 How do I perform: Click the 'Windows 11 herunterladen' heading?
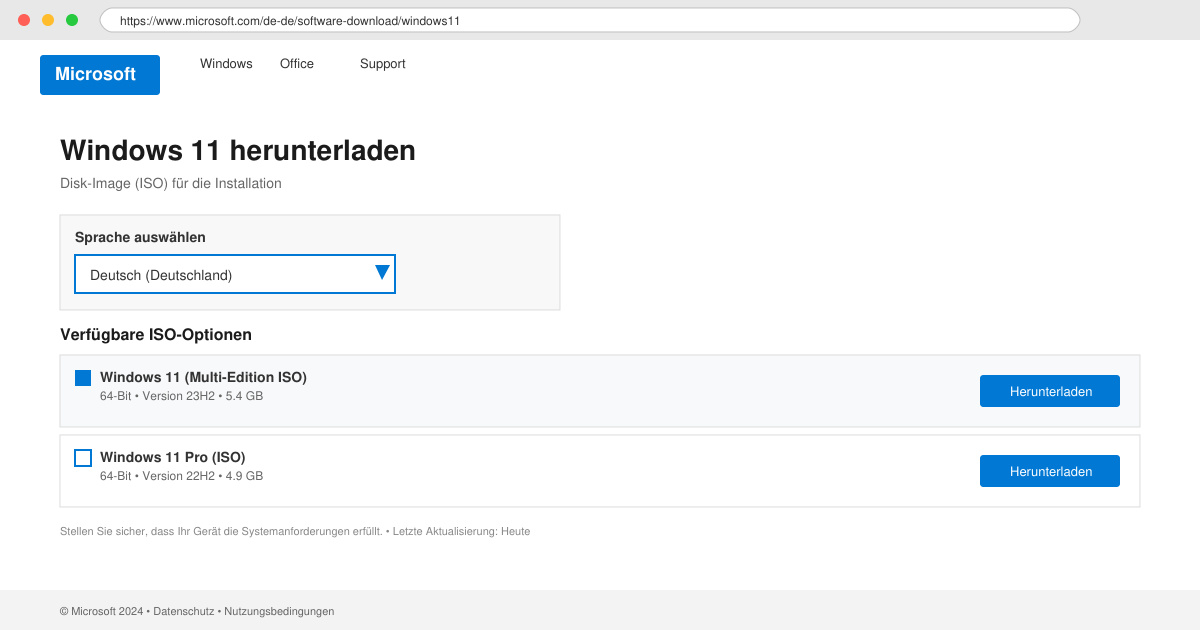point(238,151)
